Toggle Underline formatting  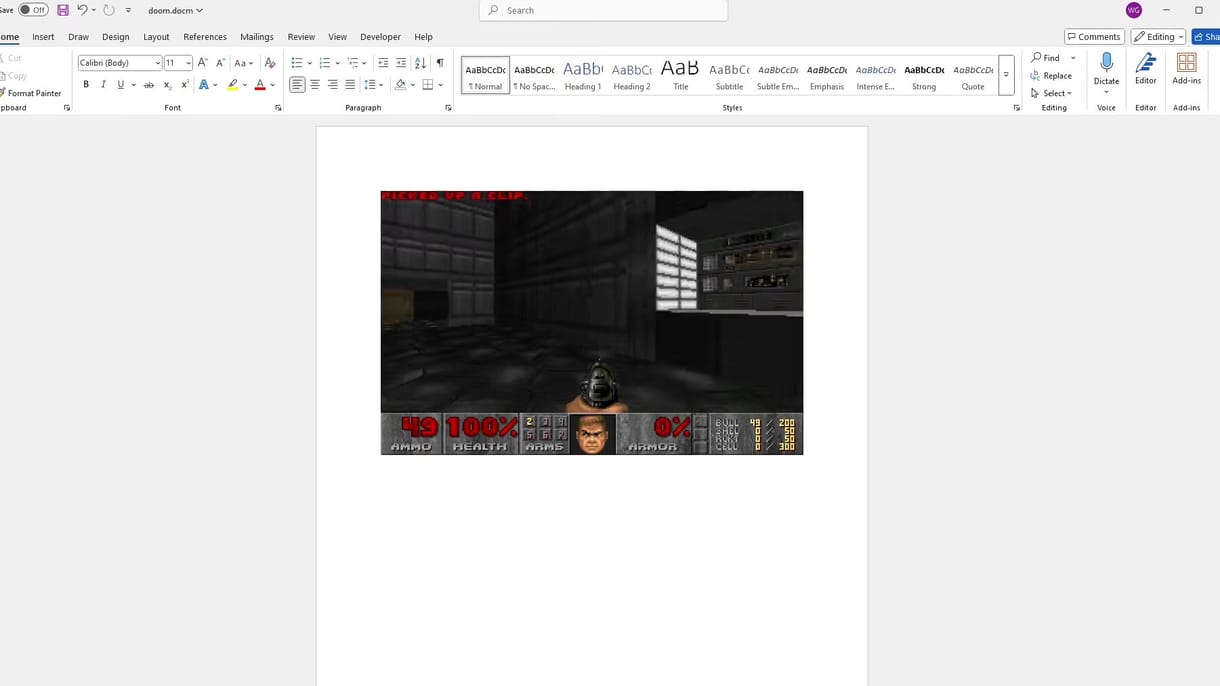121,85
